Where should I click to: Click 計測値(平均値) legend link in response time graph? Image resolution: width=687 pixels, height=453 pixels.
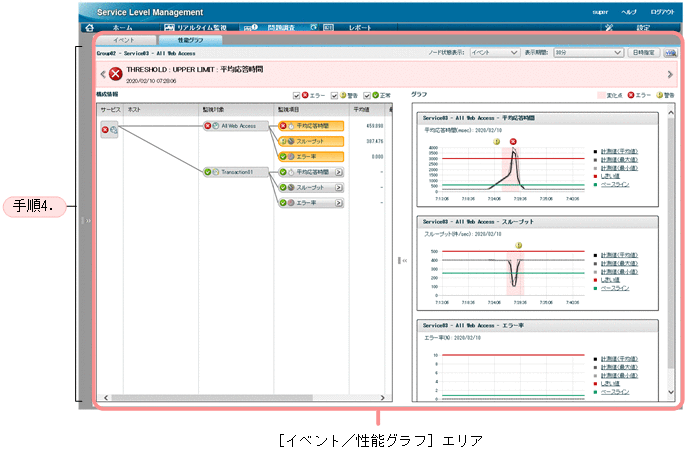click(619, 152)
